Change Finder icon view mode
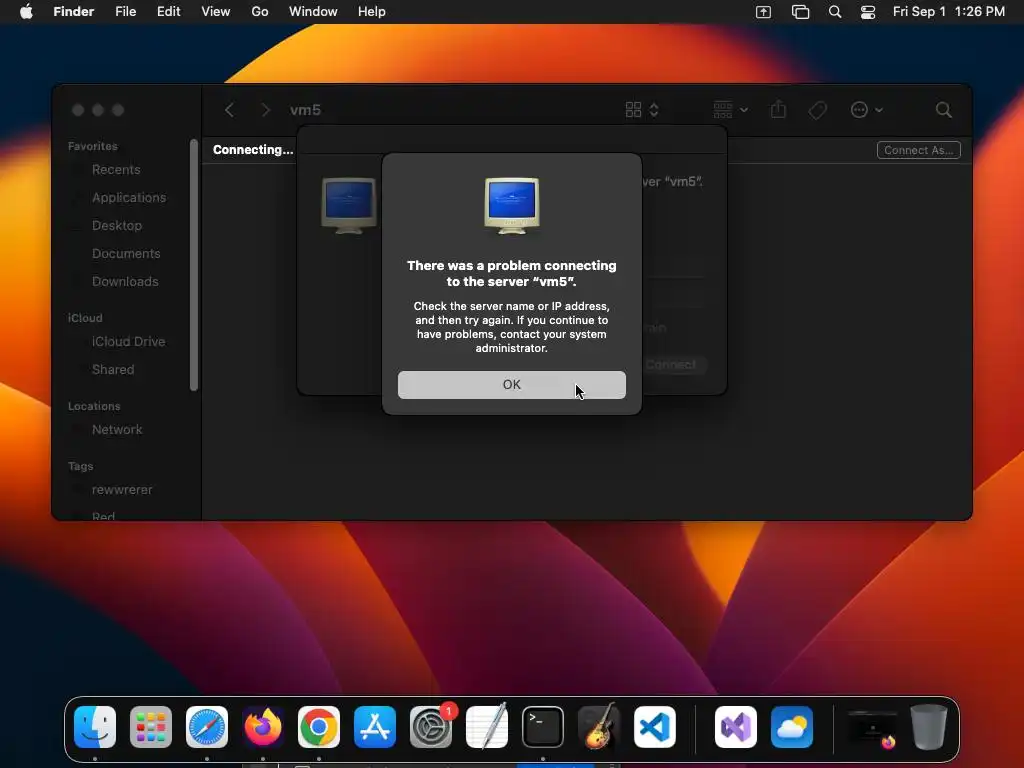 click(642, 110)
